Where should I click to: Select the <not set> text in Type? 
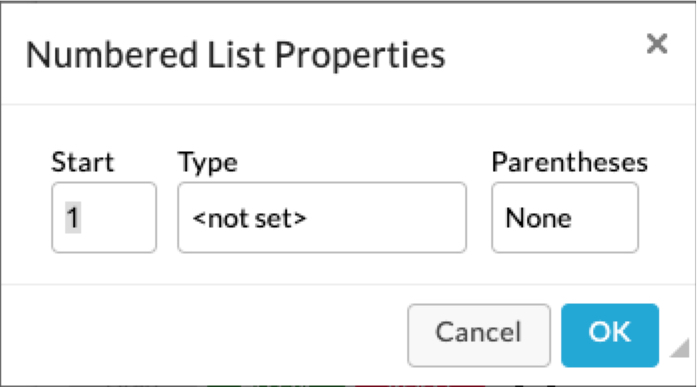click(x=249, y=218)
